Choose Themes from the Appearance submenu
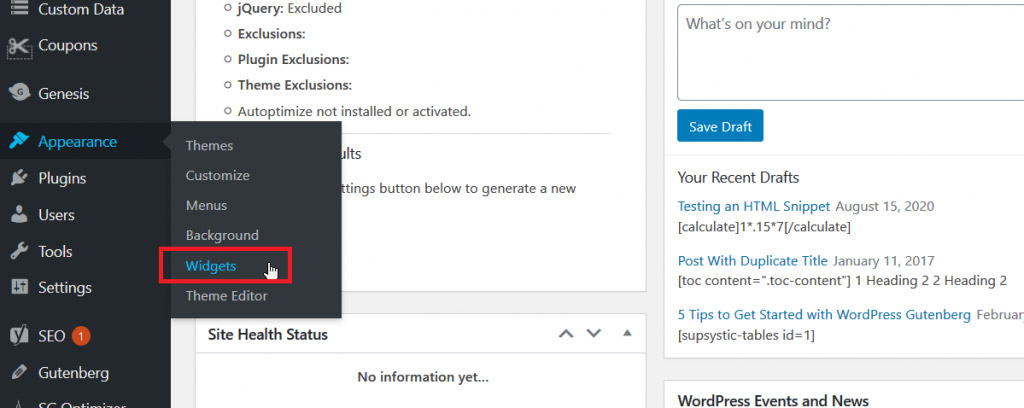Screen dimensions: 1024x408 click(x=209, y=146)
